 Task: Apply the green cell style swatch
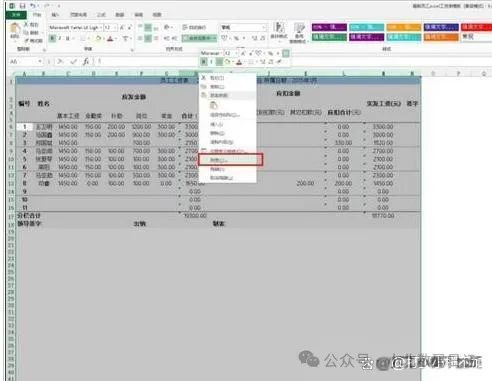(x=329, y=37)
